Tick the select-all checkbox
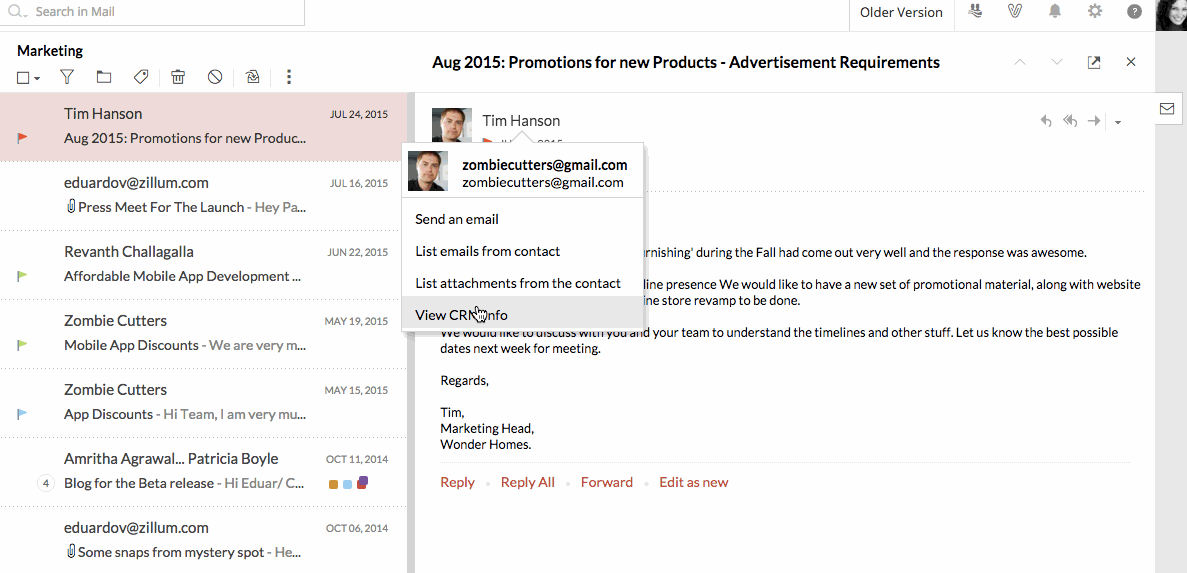 tap(23, 78)
